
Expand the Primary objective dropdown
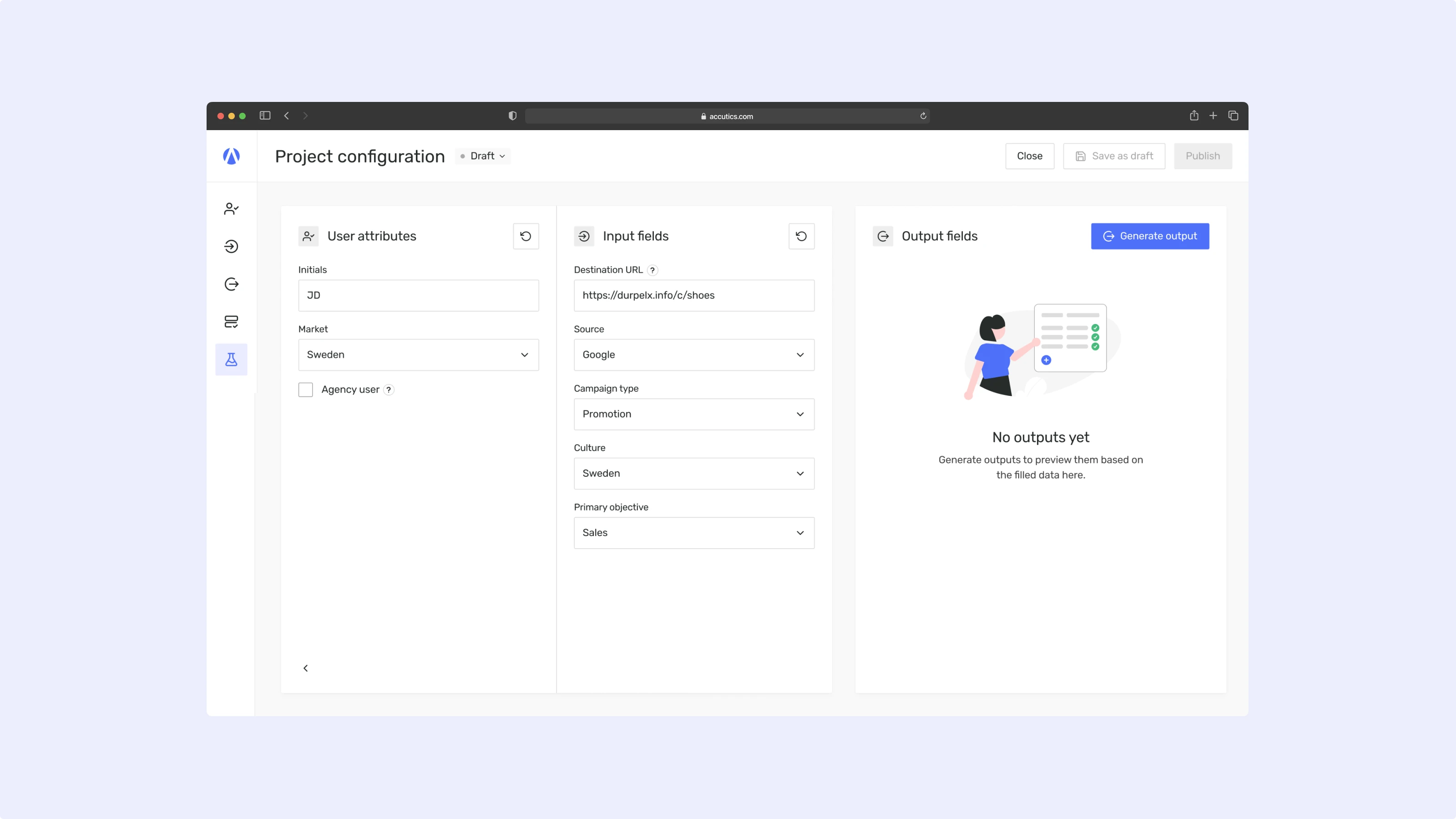tap(693, 532)
